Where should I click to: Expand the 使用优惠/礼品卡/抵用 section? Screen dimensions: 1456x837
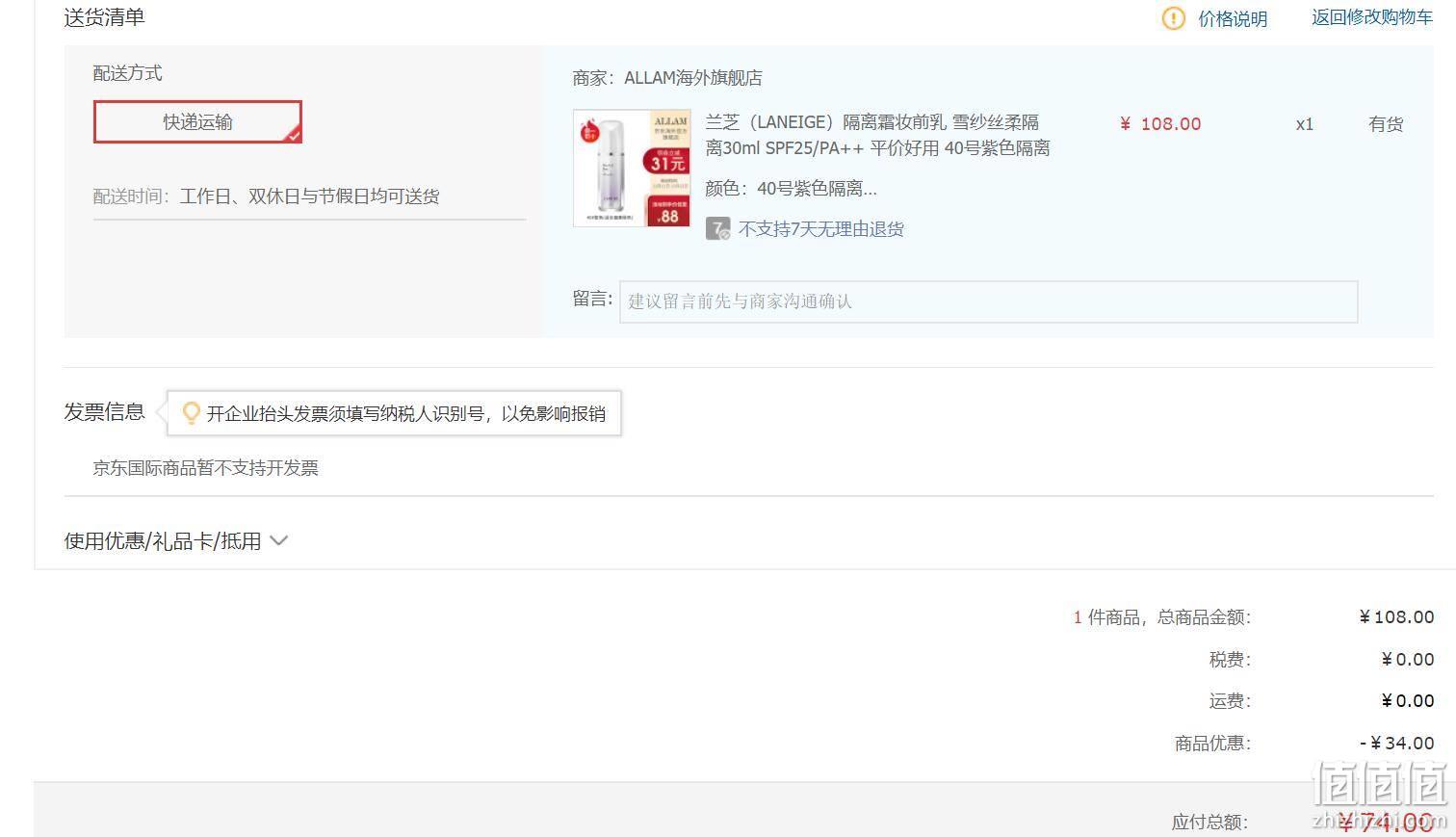(x=176, y=541)
